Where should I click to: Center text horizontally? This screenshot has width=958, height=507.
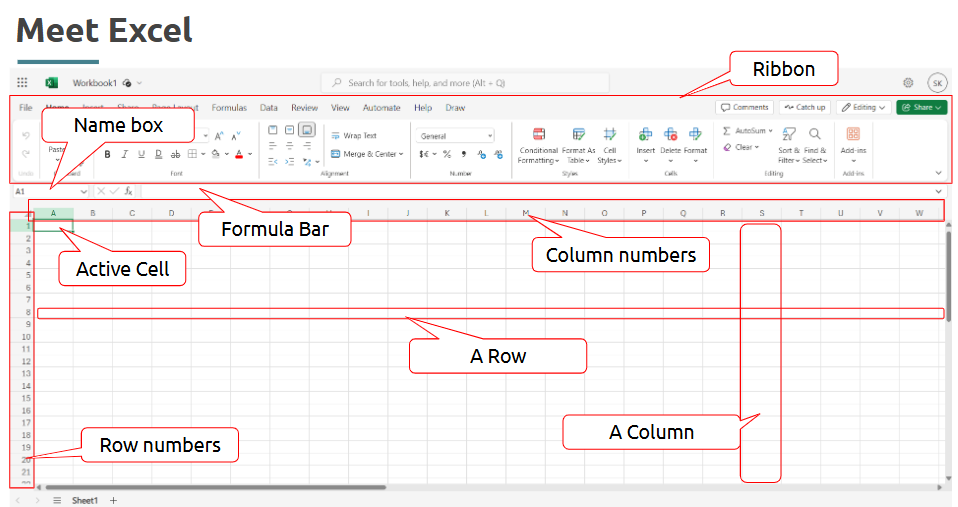coord(290,145)
